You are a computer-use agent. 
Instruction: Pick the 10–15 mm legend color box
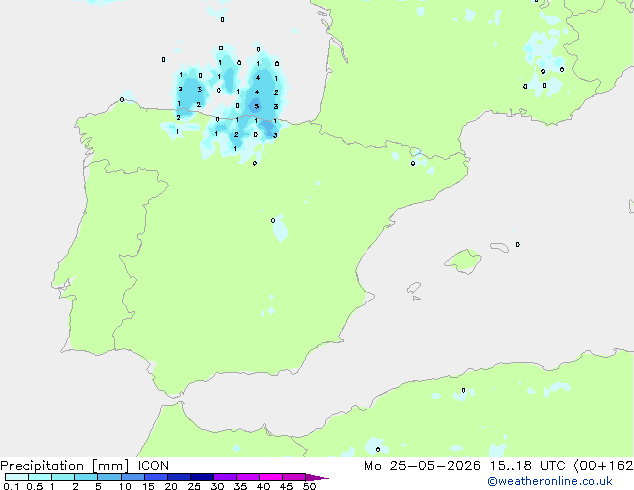[133, 477]
